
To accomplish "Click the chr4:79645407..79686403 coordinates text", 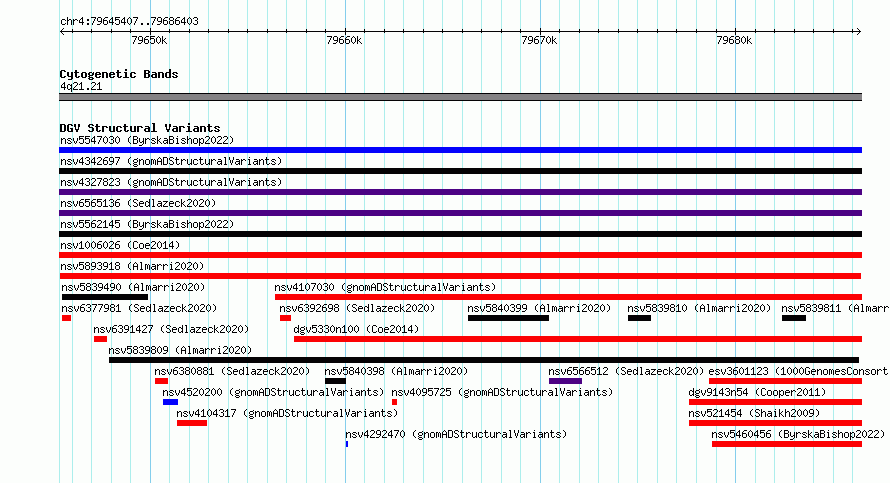I will coord(129,22).
